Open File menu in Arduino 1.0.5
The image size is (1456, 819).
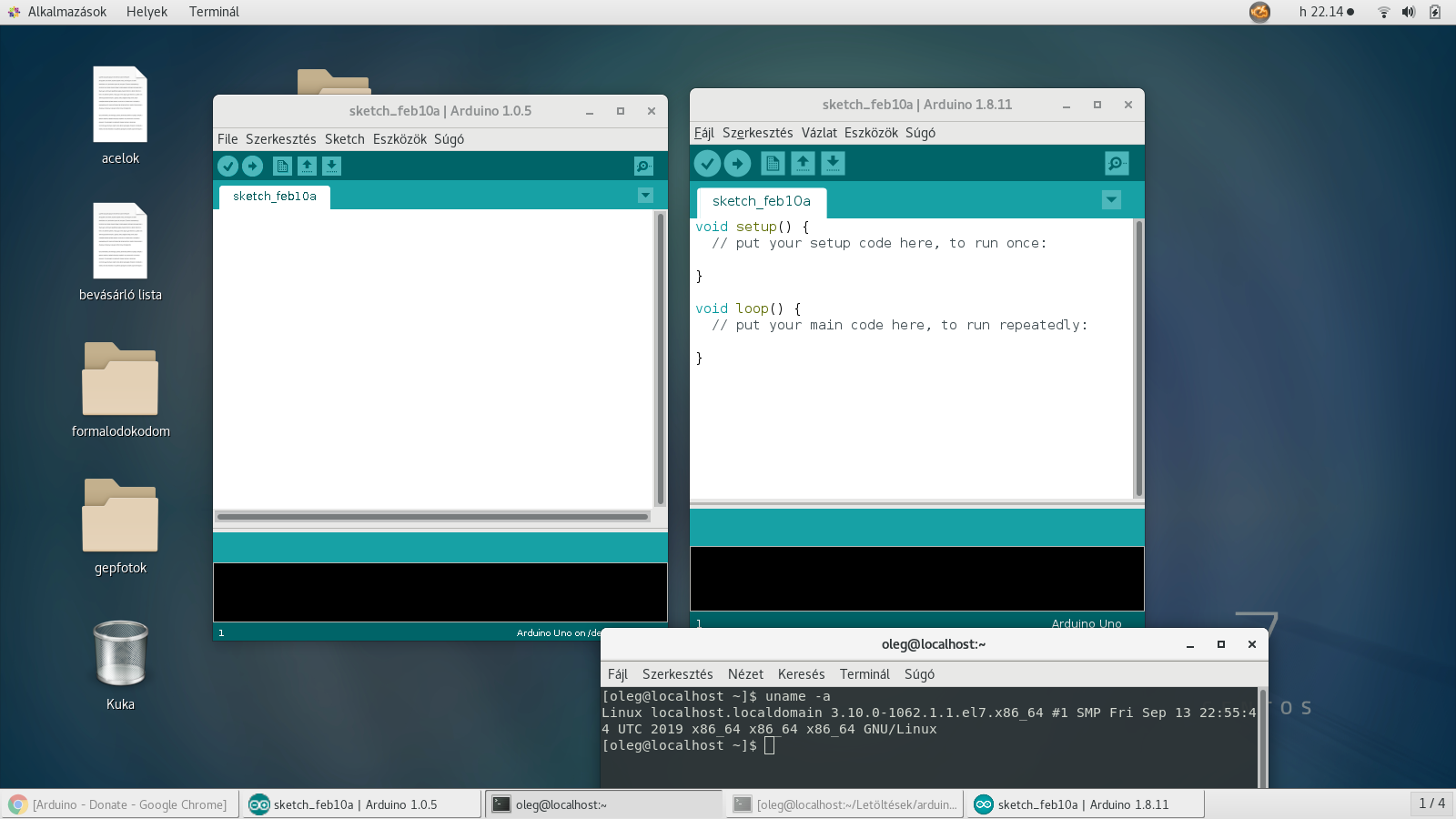tap(227, 139)
